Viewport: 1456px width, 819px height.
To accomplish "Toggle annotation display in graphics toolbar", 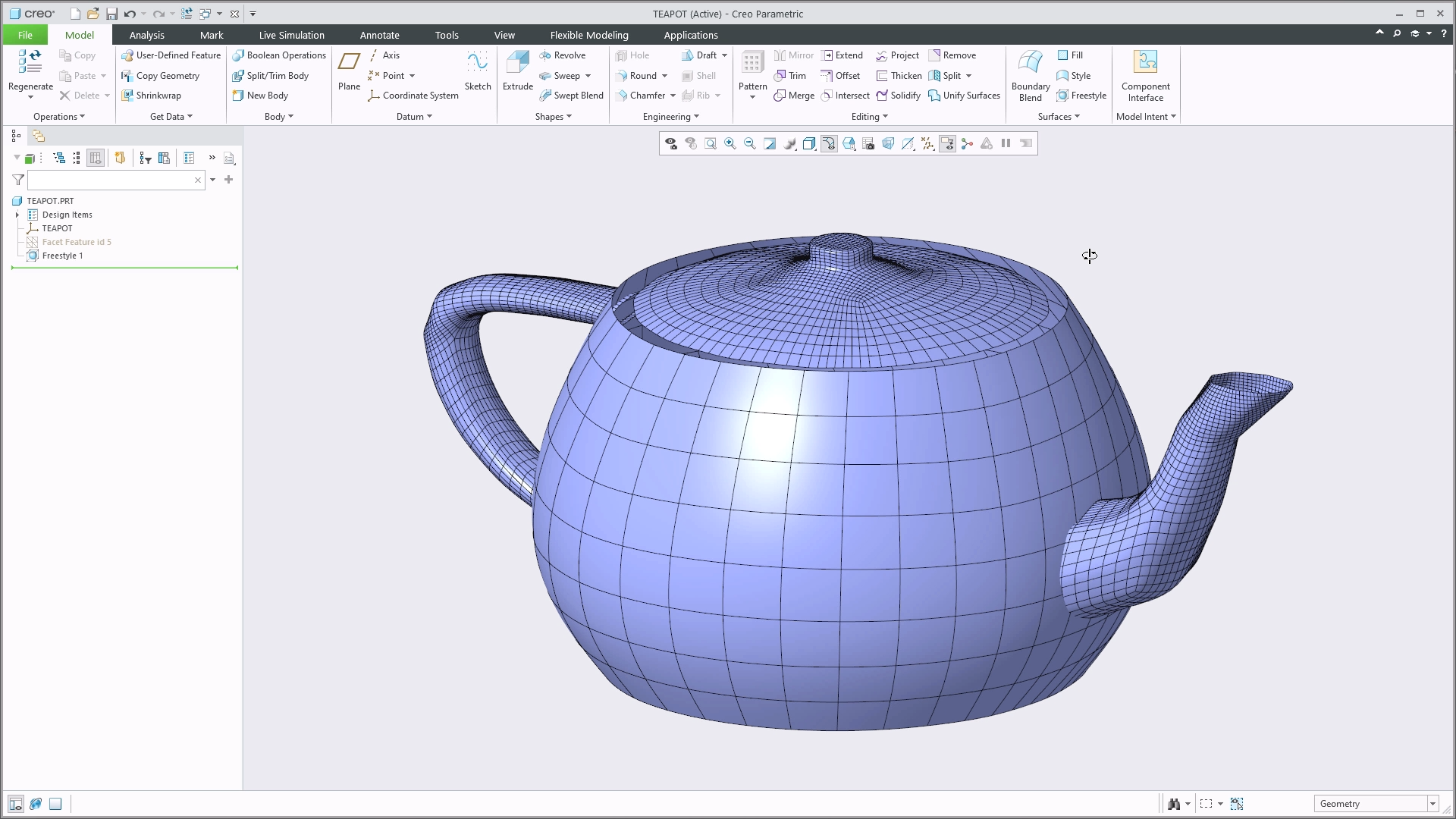I will (x=947, y=143).
